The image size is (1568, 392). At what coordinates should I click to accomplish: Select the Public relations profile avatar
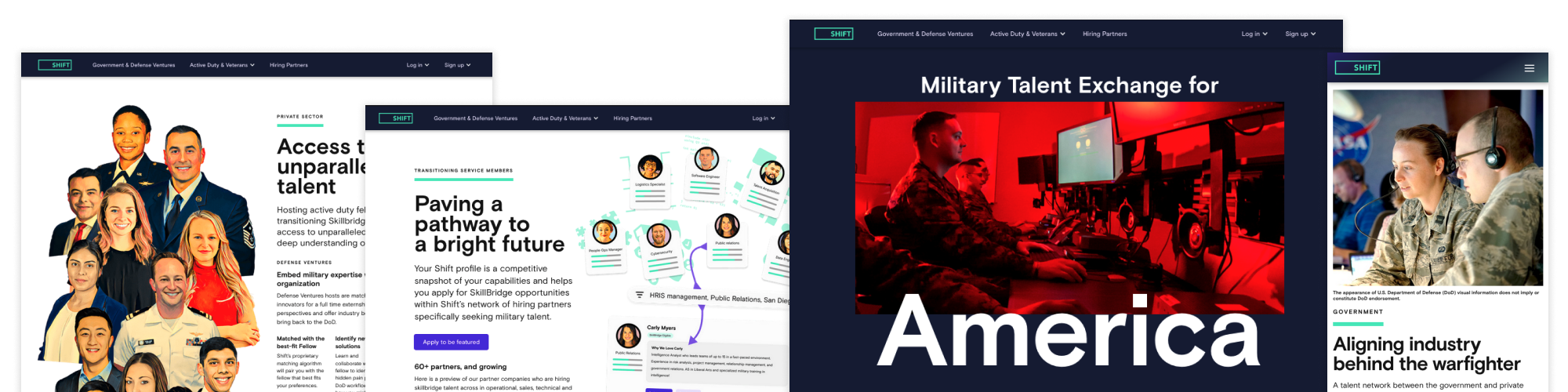pyautogui.click(x=727, y=226)
